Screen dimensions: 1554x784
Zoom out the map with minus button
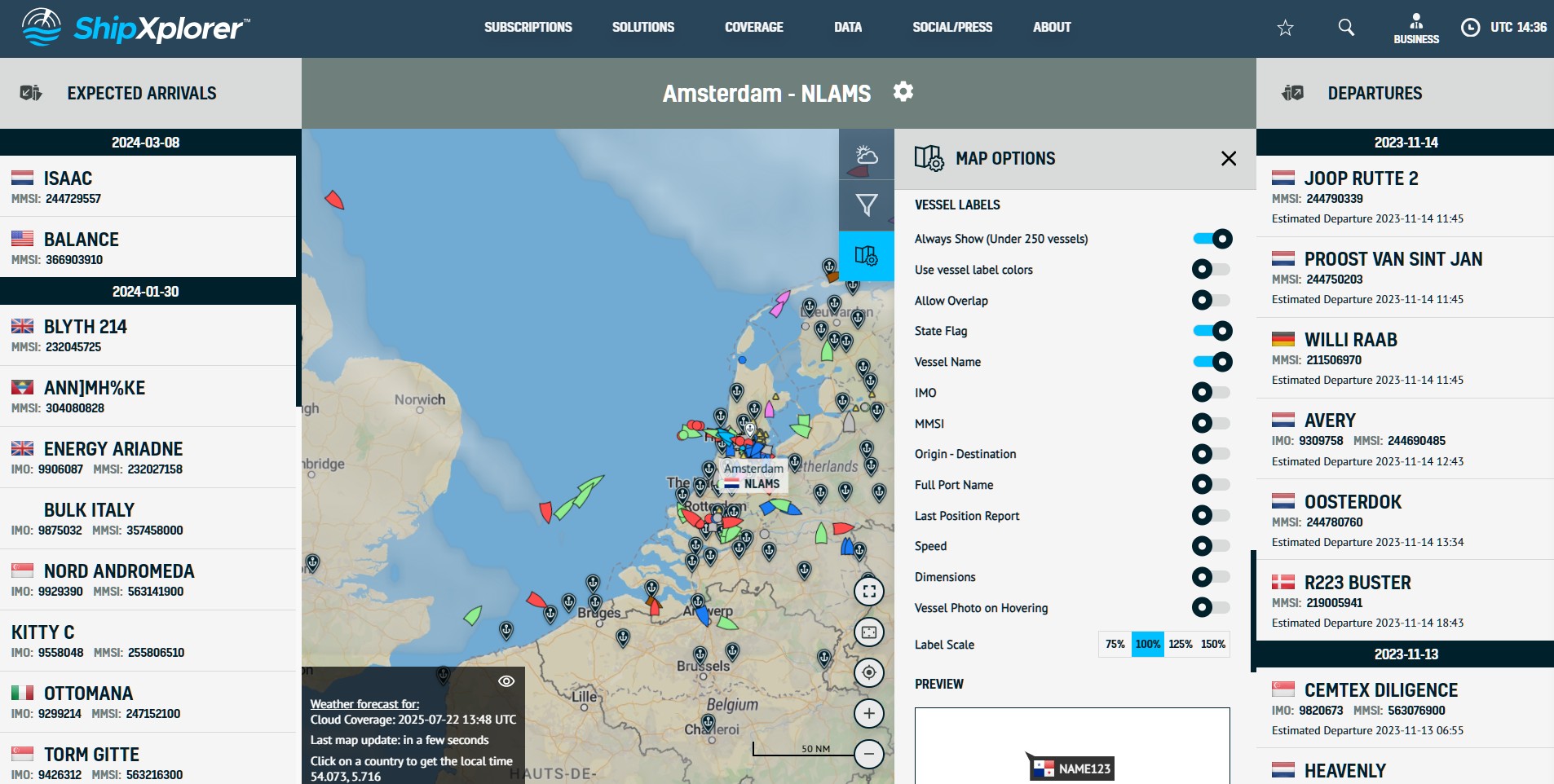[x=869, y=754]
